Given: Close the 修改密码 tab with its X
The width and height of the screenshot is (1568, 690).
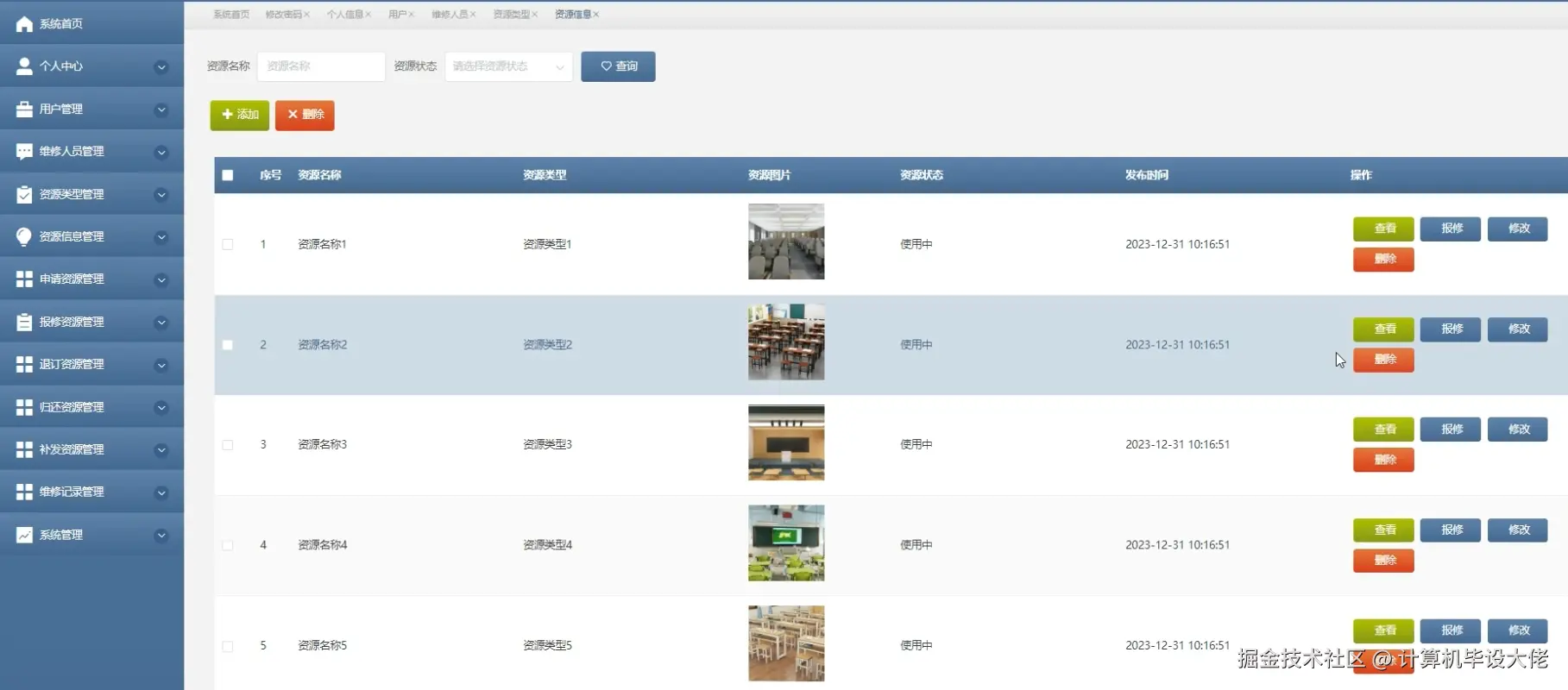Looking at the screenshot, I should [306, 15].
